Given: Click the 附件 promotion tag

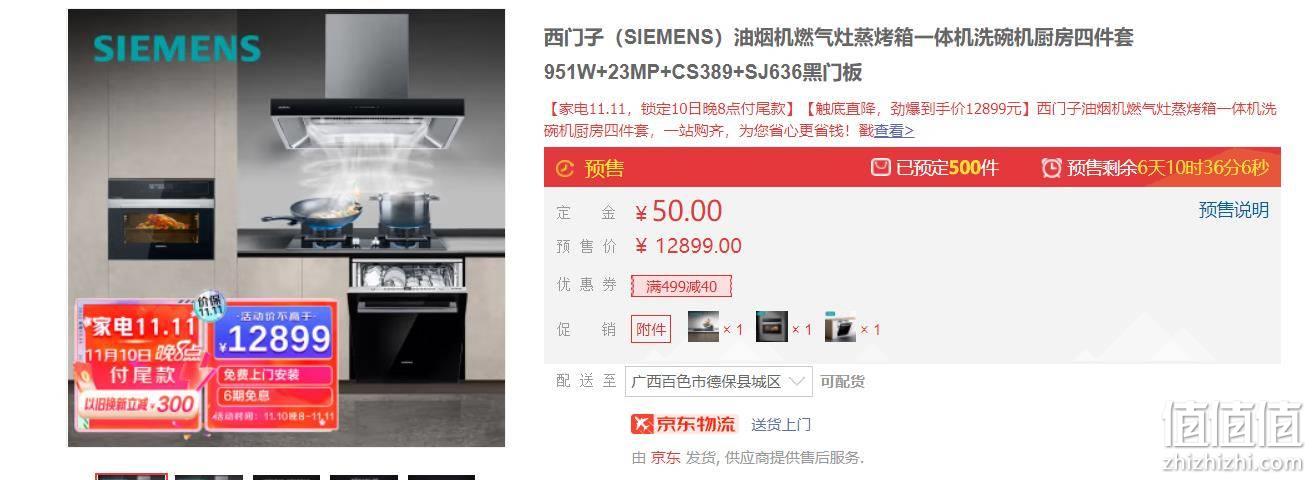Looking at the screenshot, I should pos(651,329).
